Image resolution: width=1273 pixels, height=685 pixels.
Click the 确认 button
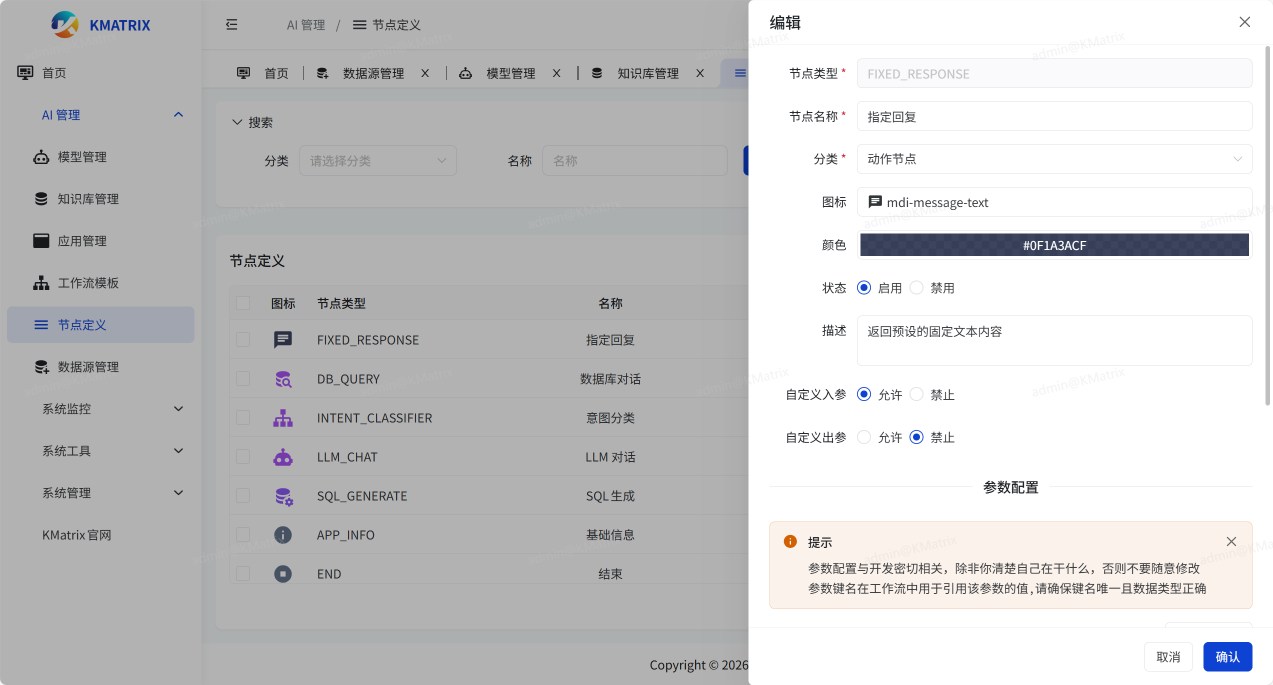tap(1227, 657)
